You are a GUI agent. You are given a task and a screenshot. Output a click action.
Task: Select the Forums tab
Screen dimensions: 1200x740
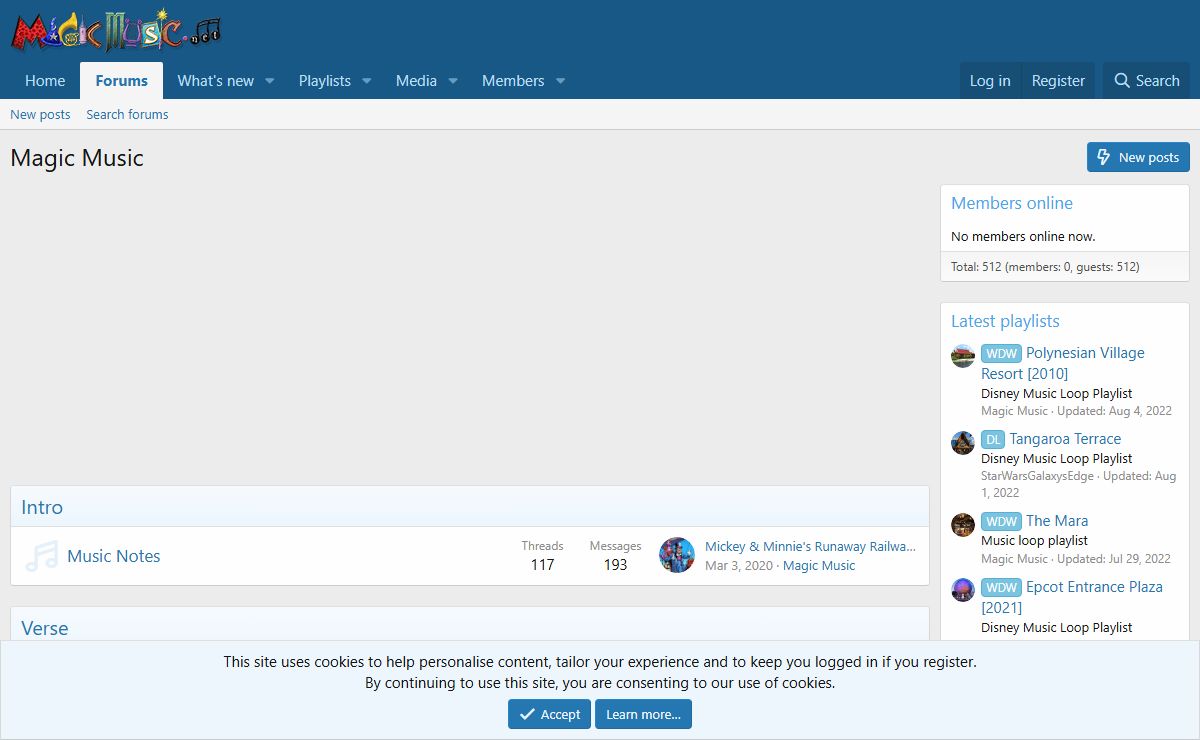(122, 81)
